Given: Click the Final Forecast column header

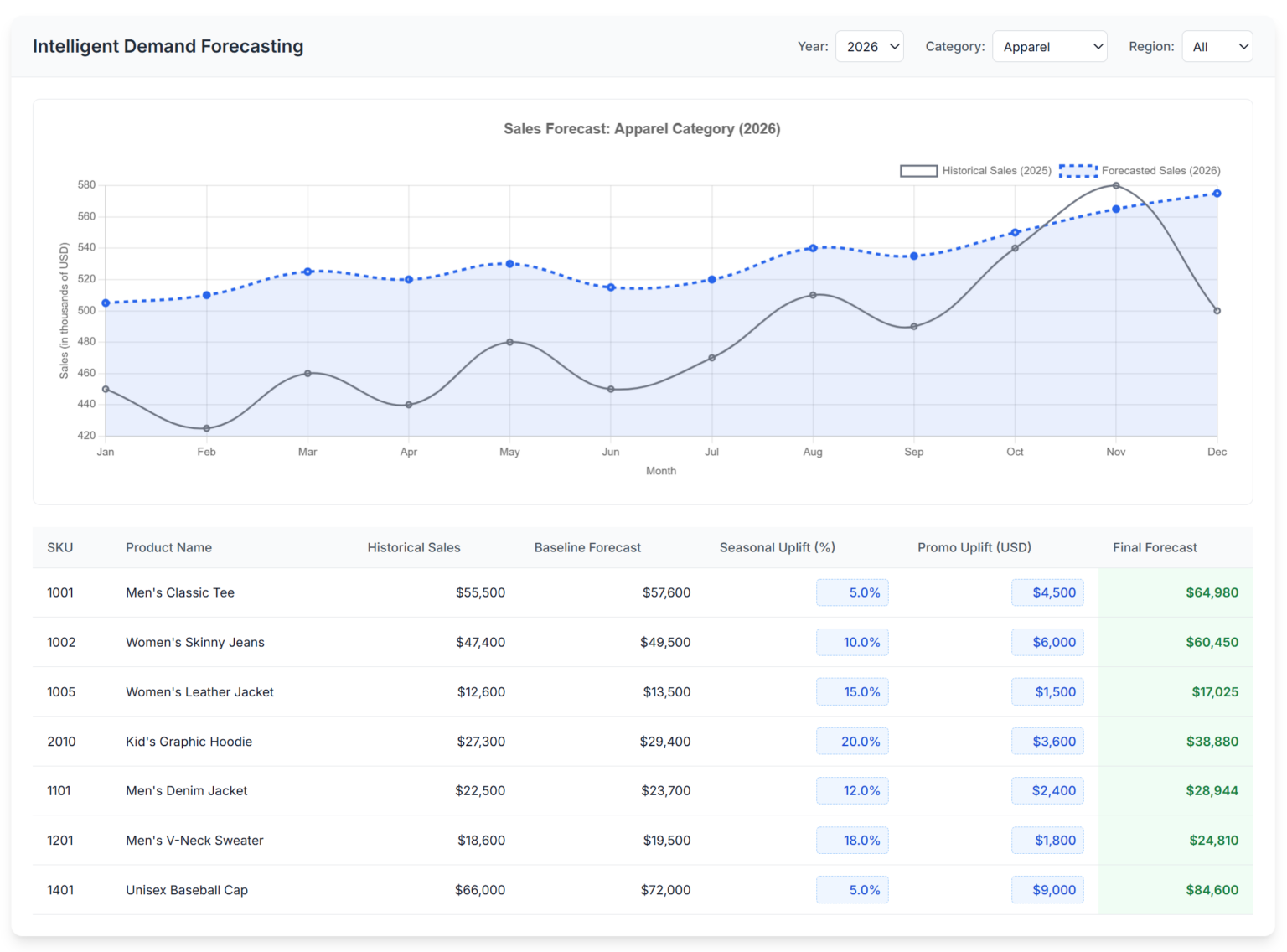Looking at the screenshot, I should coord(1154,547).
